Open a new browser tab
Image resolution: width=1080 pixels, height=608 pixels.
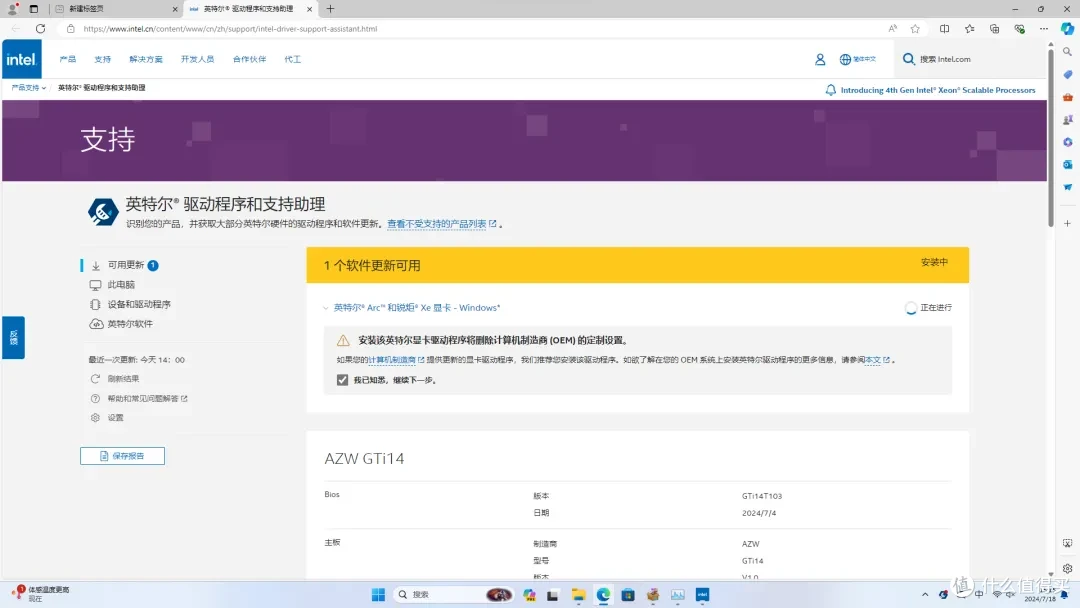pos(331,9)
